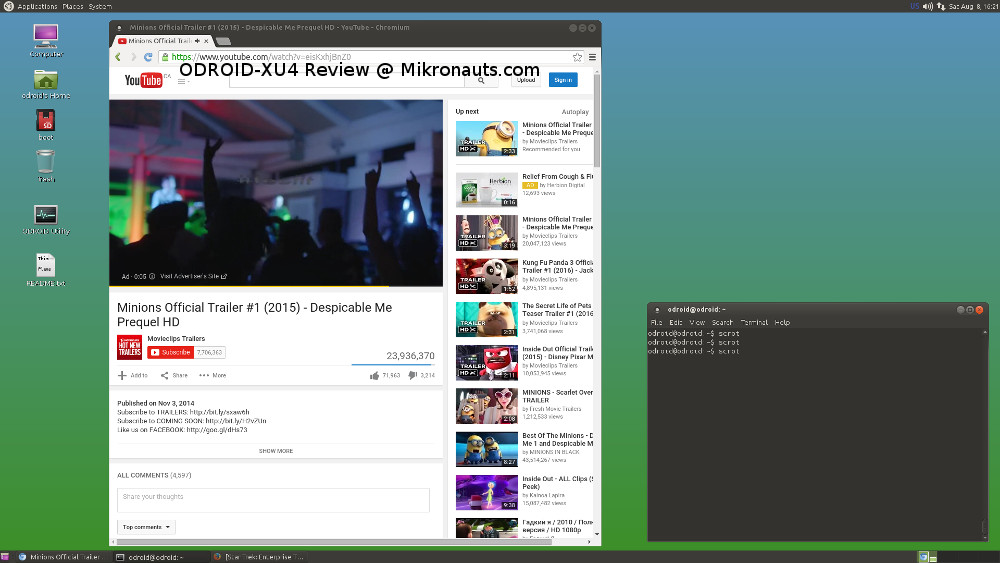Open Relief From Cough ad thumbnail
The width and height of the screenshot is (1000, 563).
pyautogui.click(x=487, y=189)
